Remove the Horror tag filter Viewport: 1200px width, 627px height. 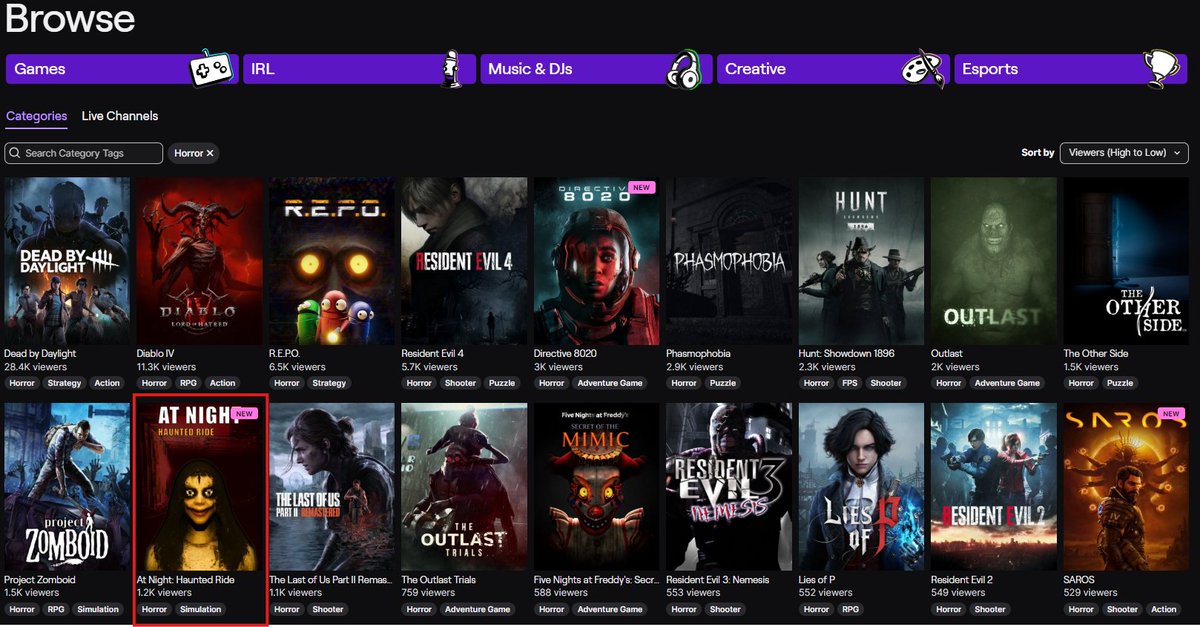(210, 153)
